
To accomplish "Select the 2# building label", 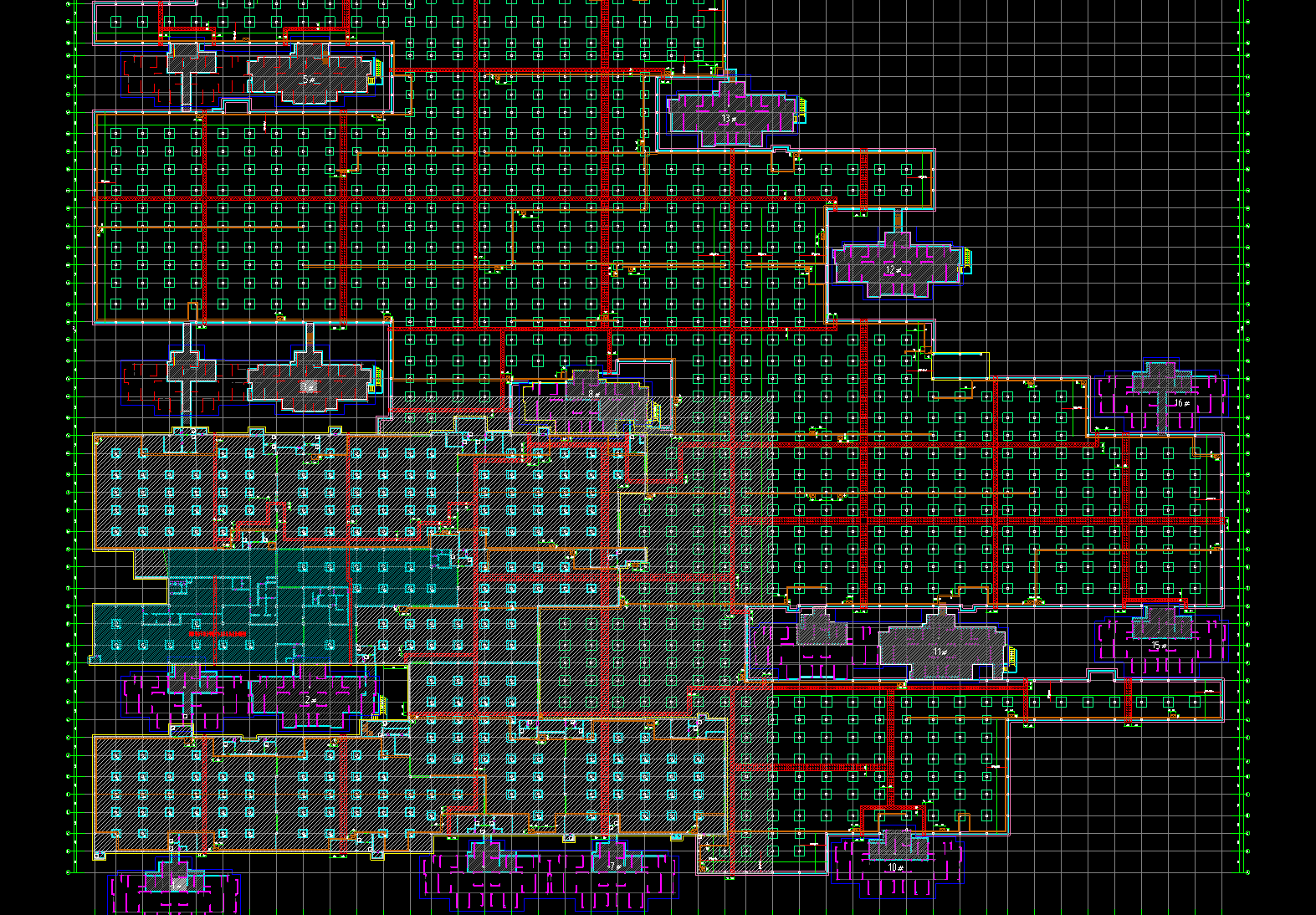I will (x=309, y=700).
